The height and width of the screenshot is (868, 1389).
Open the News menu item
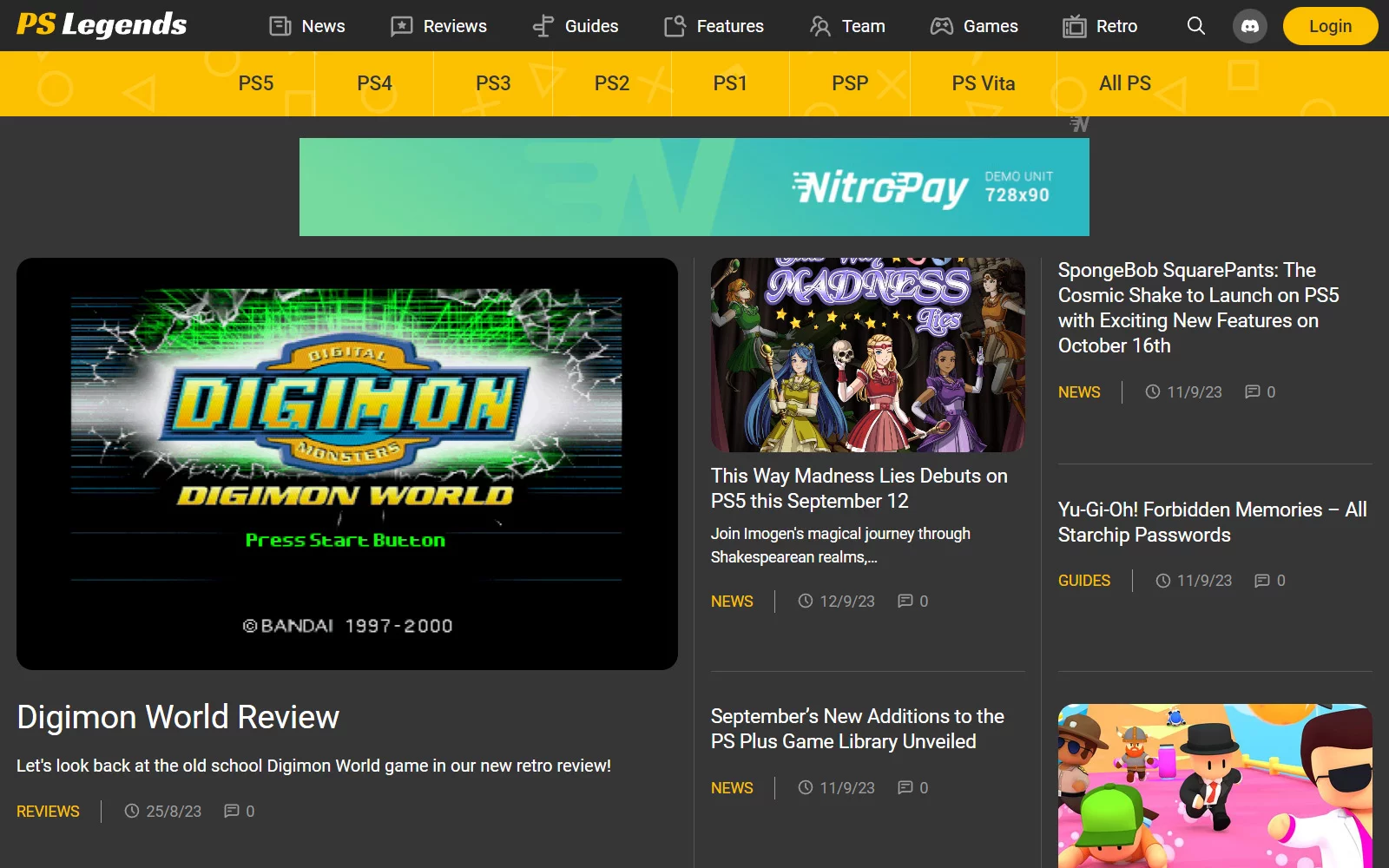[x=307, y=26]
